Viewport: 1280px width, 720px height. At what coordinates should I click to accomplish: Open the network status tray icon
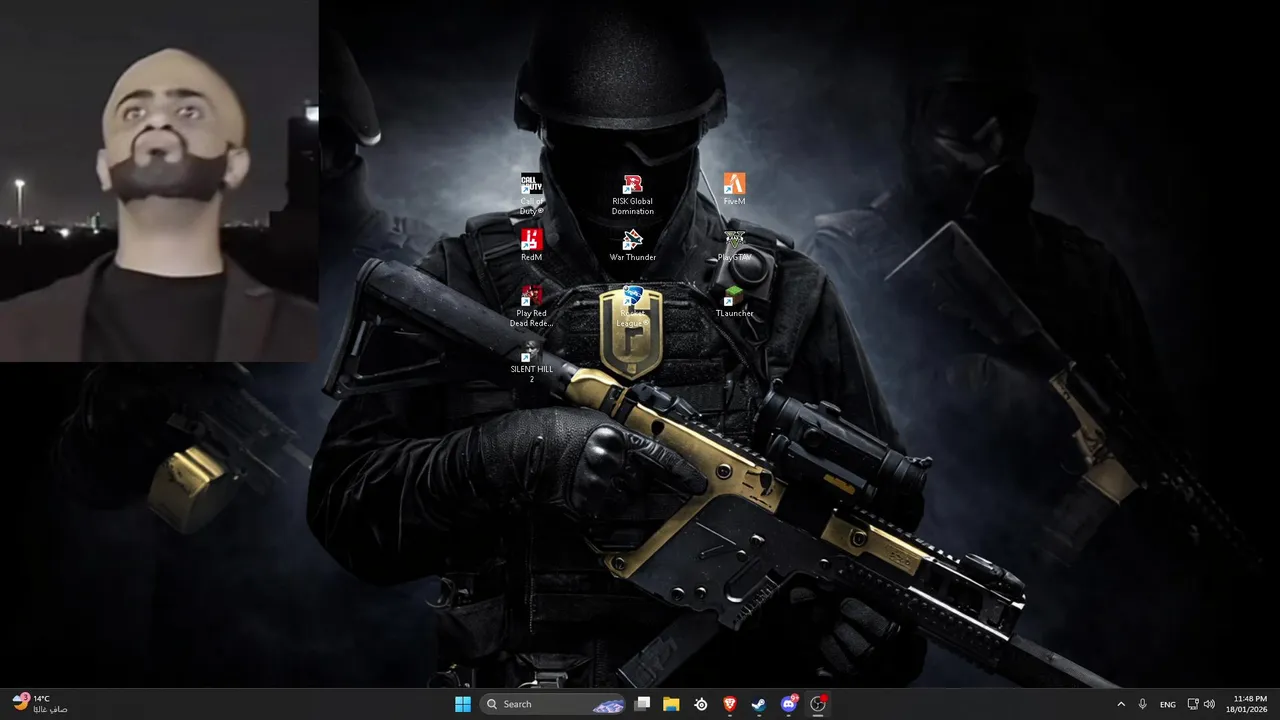pyautogui.click(x=1193, y=704)
